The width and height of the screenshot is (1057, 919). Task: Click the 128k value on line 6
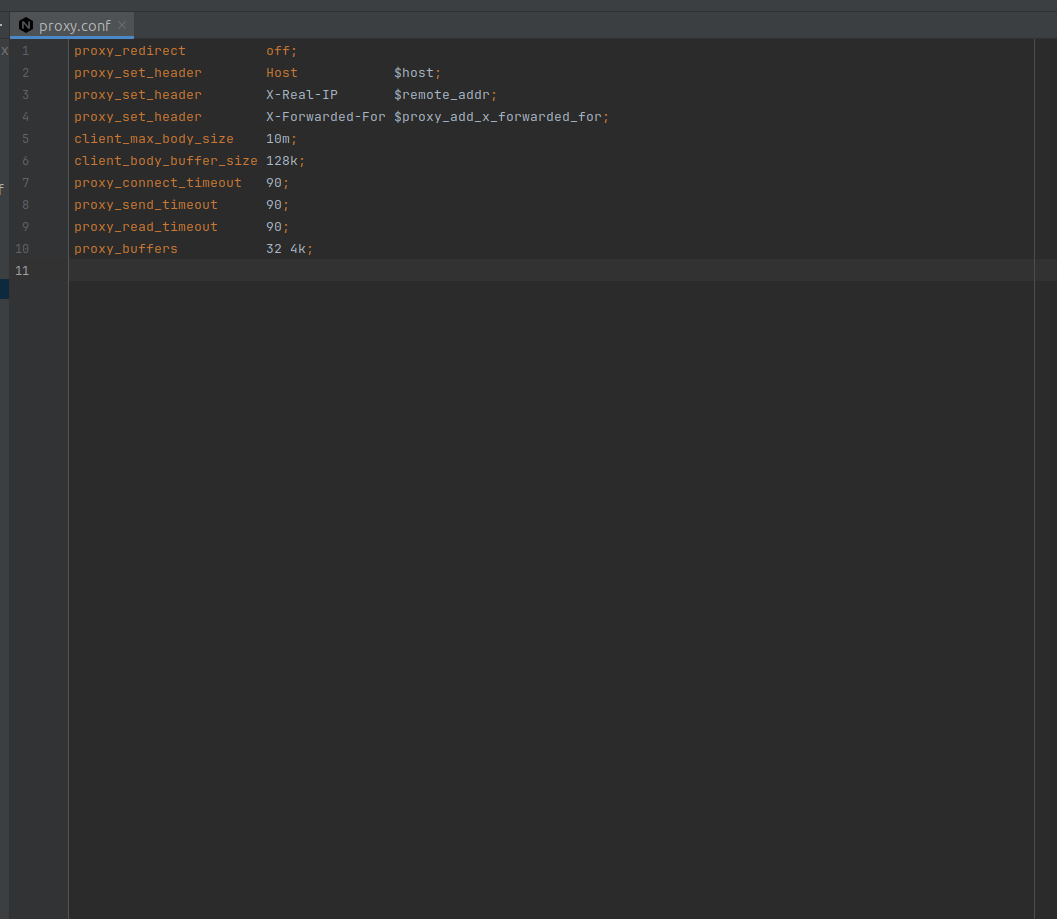(284, 160)
